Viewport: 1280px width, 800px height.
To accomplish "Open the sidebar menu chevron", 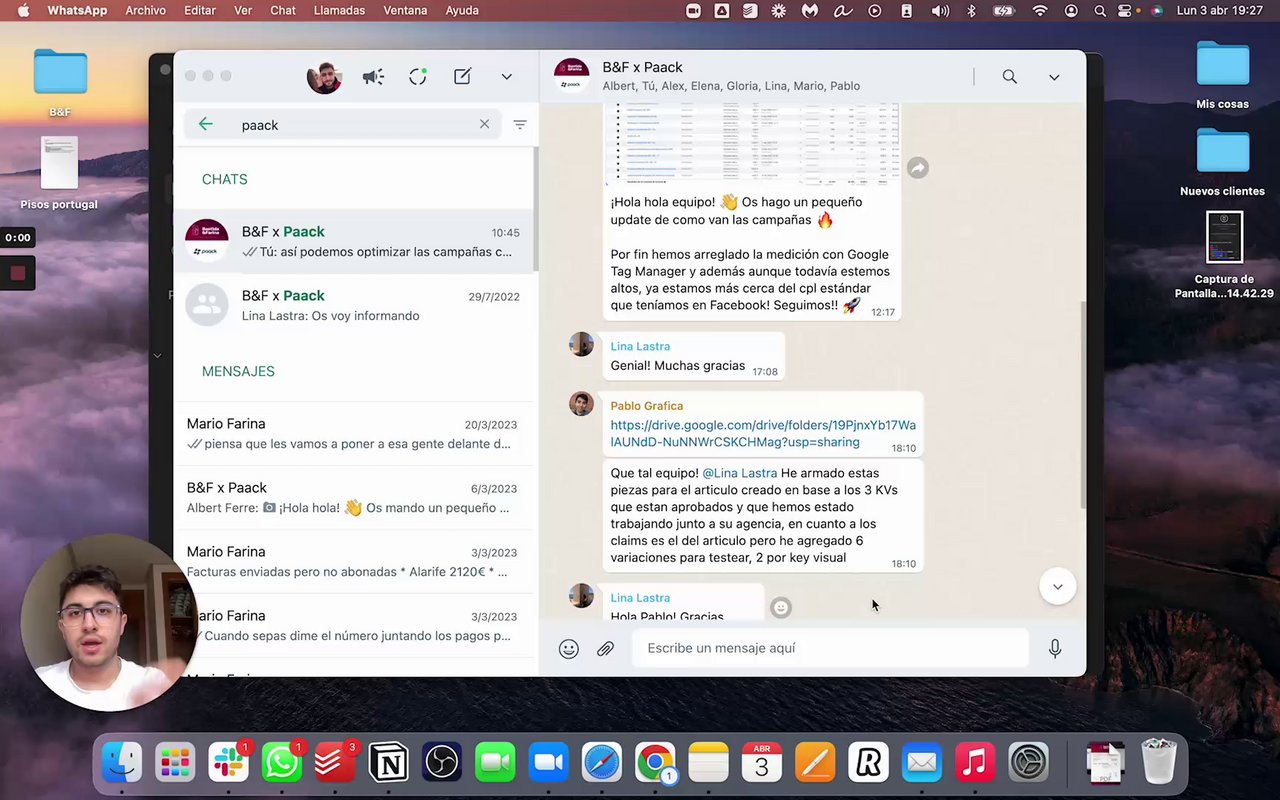I will tap(507, 77).
